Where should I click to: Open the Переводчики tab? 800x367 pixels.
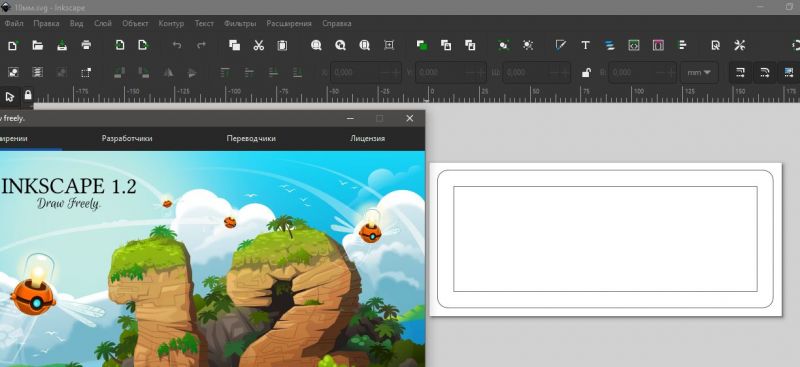point(251,138)
